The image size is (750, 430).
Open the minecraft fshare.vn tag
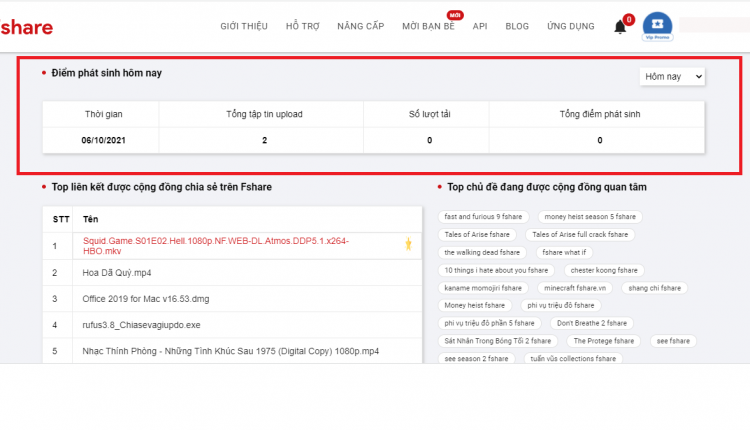[575, 288]
